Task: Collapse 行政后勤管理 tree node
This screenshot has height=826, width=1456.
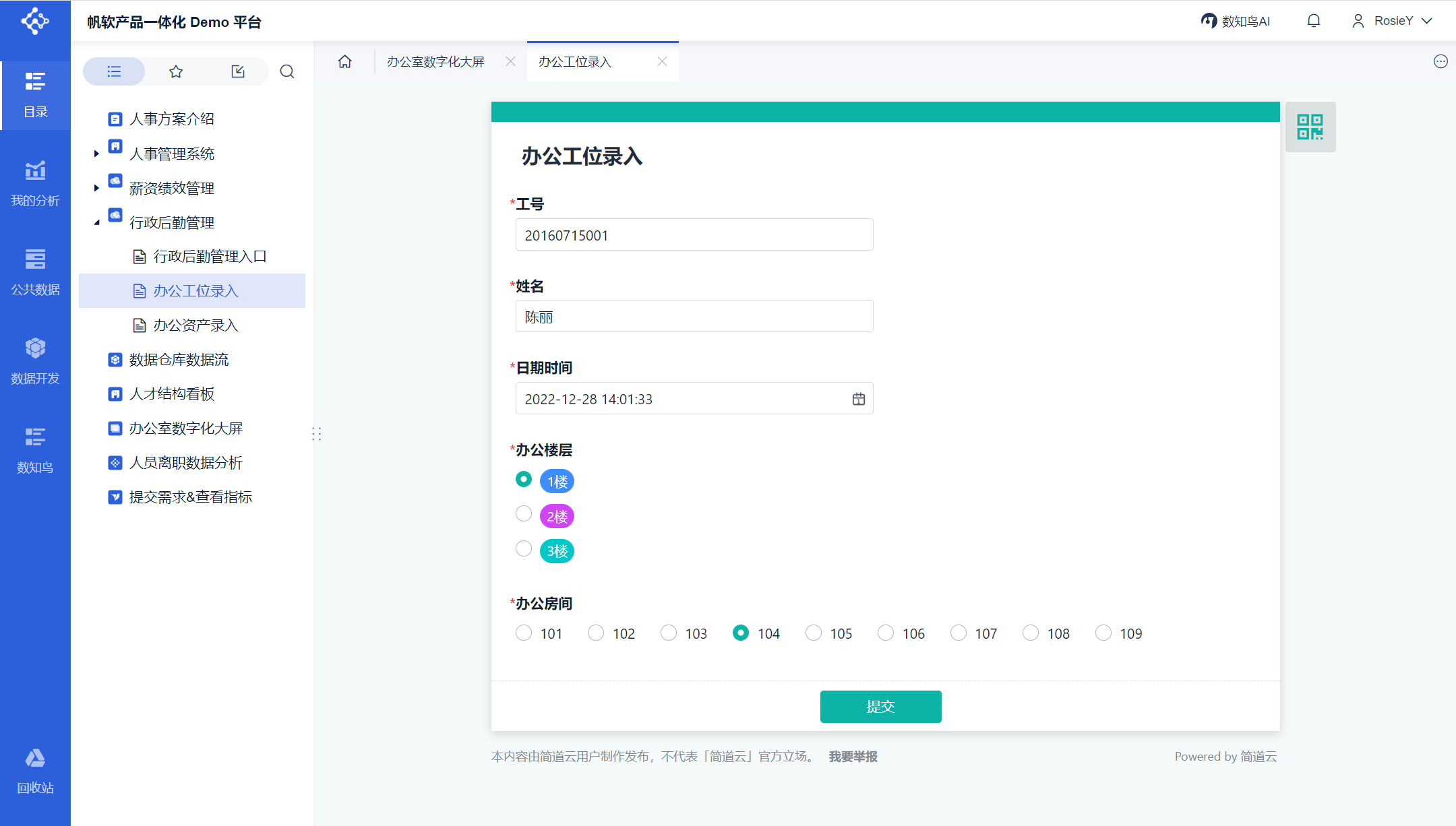Action: [96, 222]
